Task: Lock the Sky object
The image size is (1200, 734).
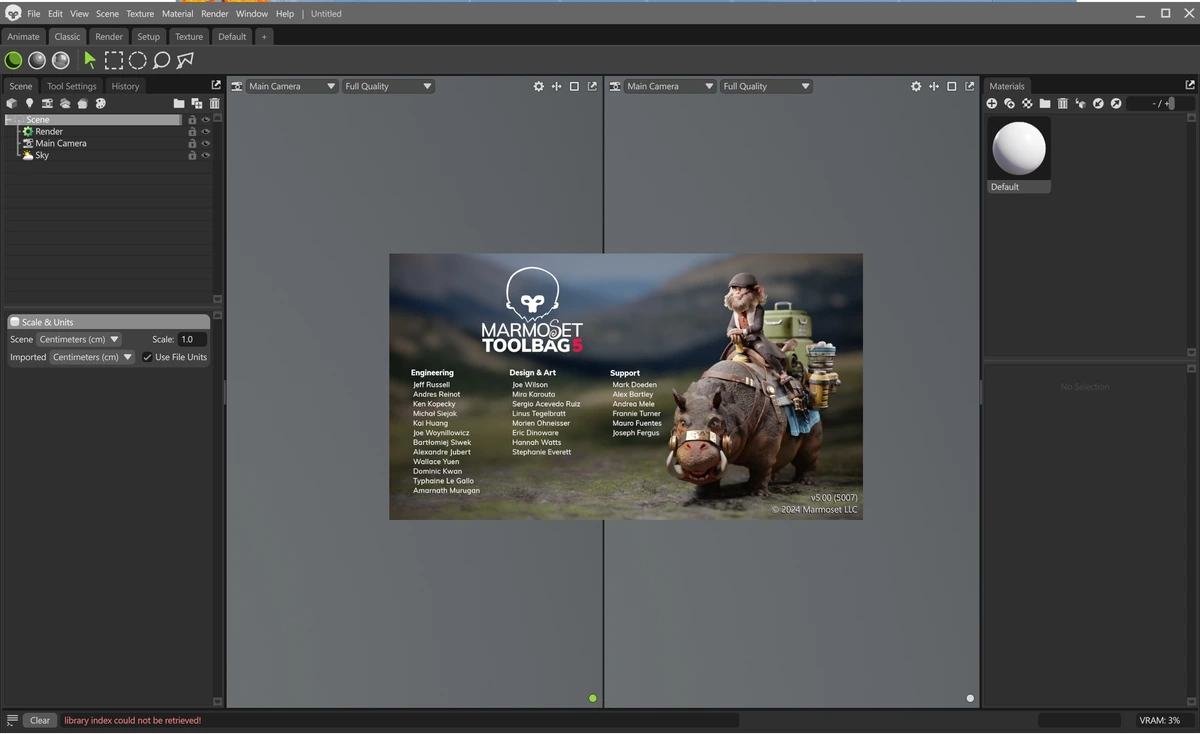Action: click(x=192, y=156)
